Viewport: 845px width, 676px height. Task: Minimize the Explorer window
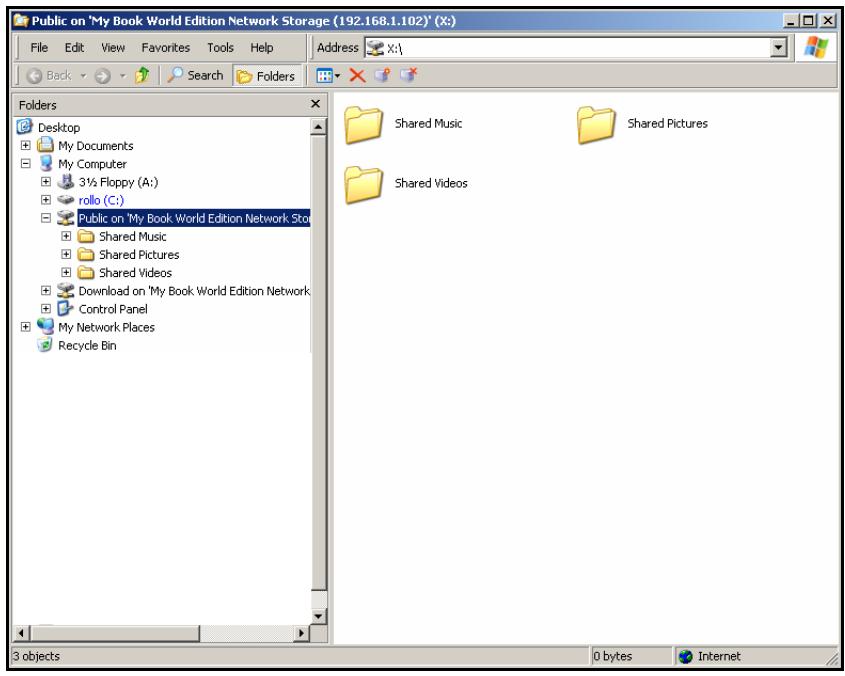pyautogui.click(x=791, y=21)
